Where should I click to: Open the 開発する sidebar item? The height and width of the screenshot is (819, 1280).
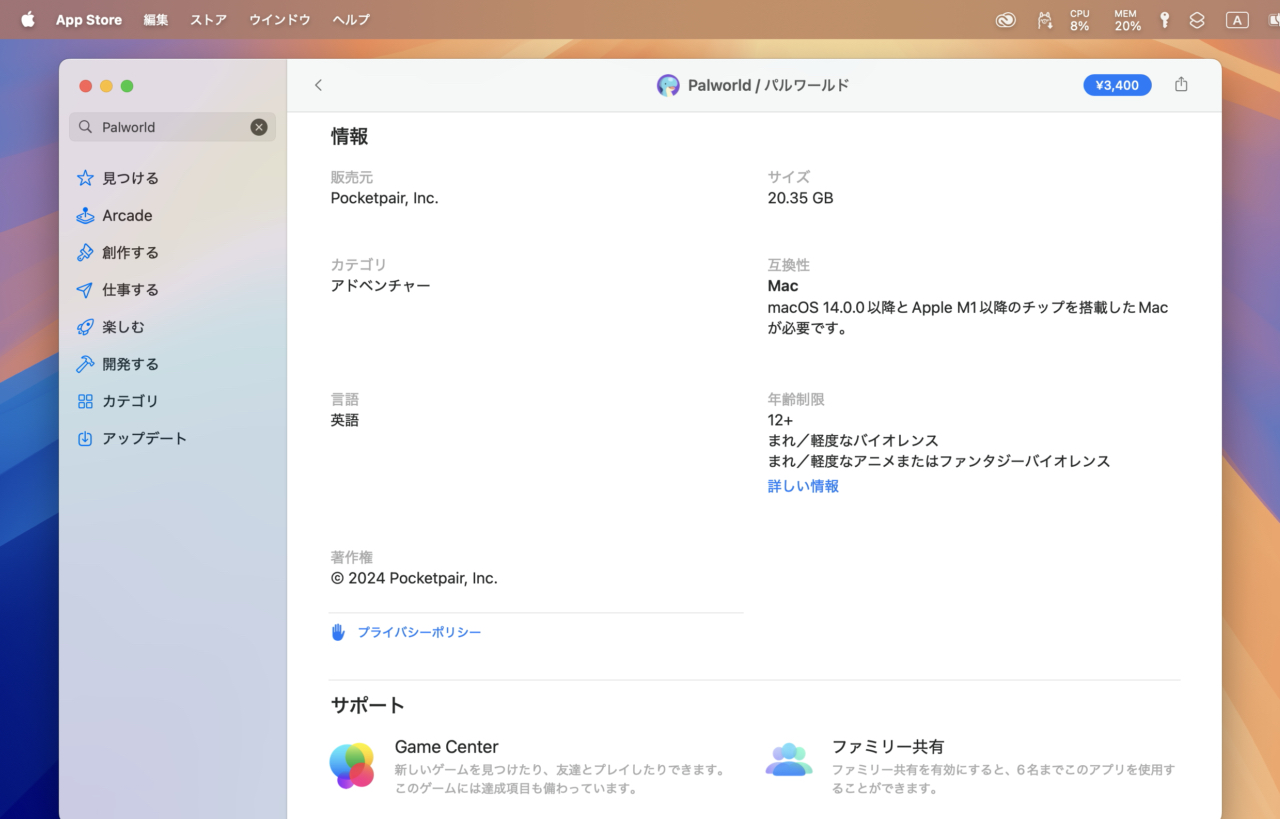click(130, 364)
